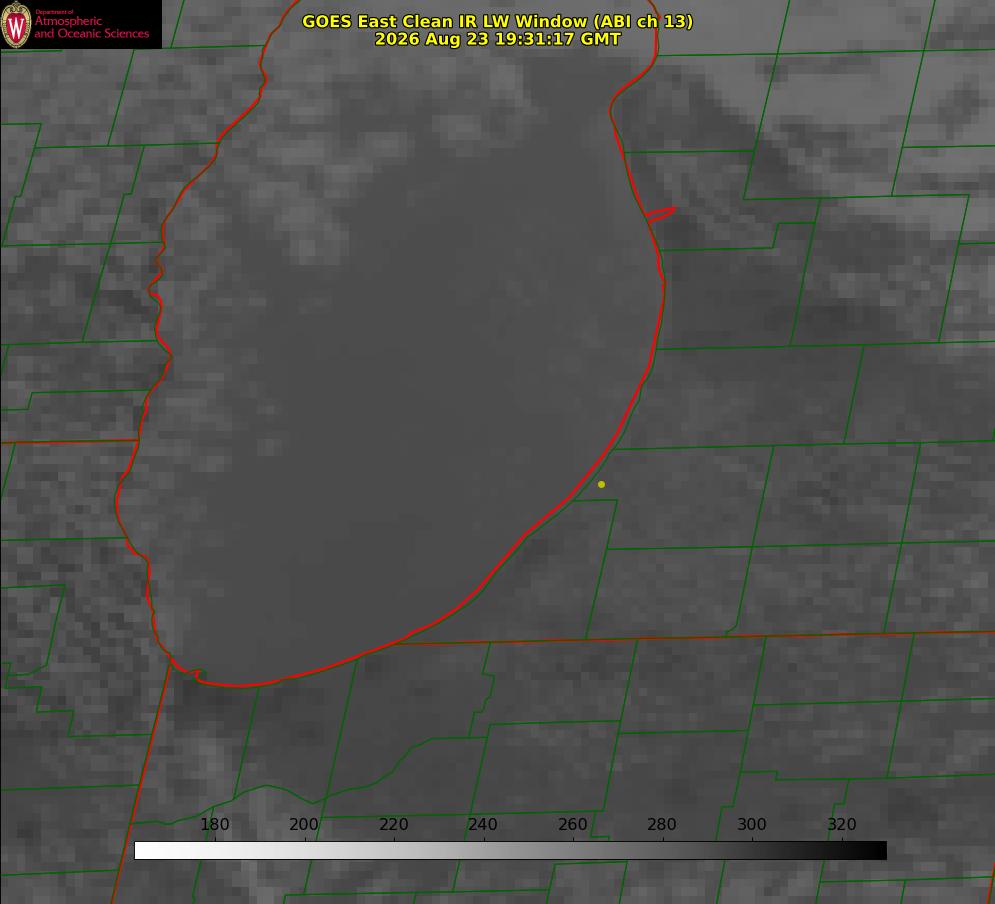
Task: Click the 200 label on the colorbar
Action: click(x=304, y=824)
